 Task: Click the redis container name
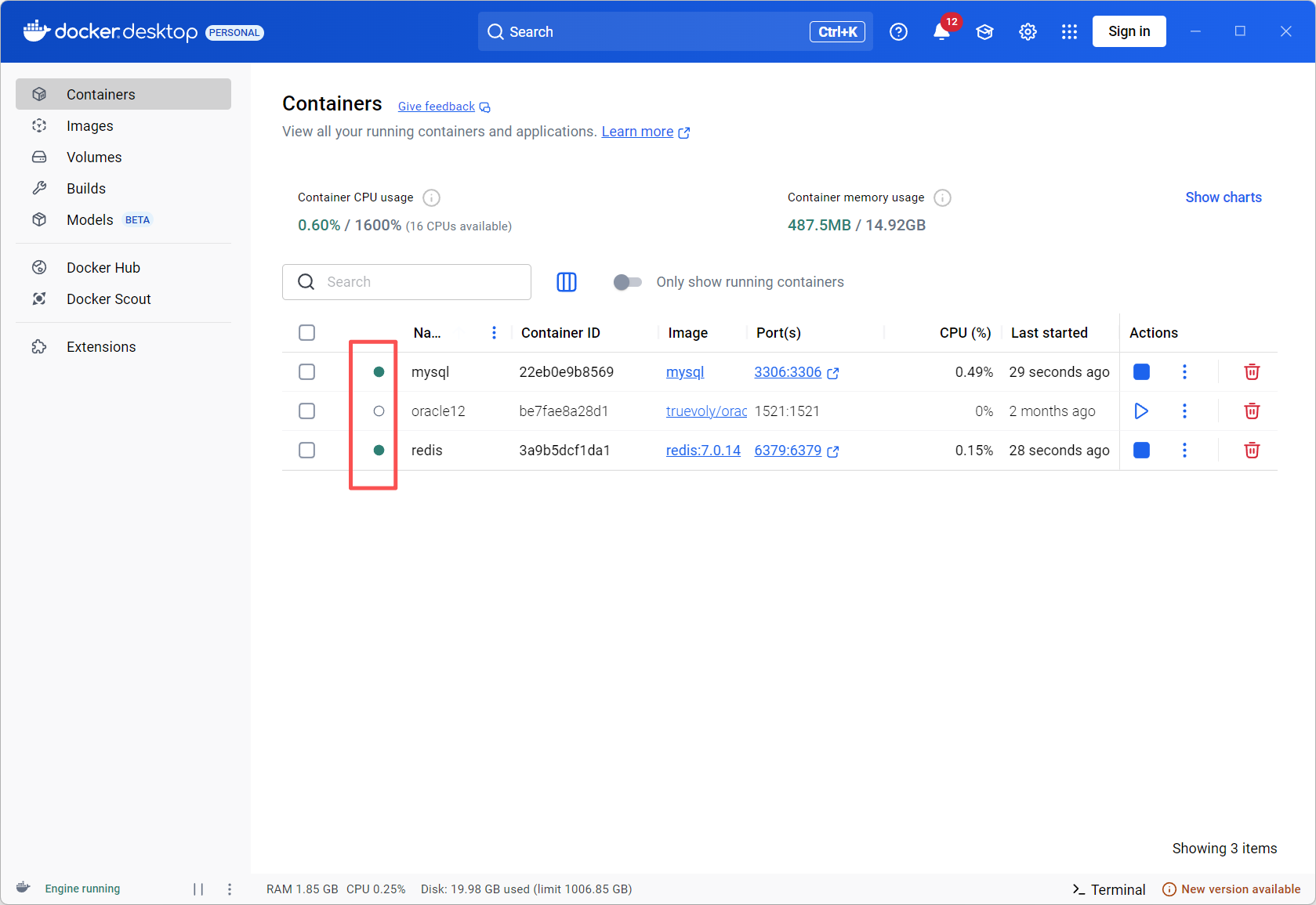[x=426, y=451]
